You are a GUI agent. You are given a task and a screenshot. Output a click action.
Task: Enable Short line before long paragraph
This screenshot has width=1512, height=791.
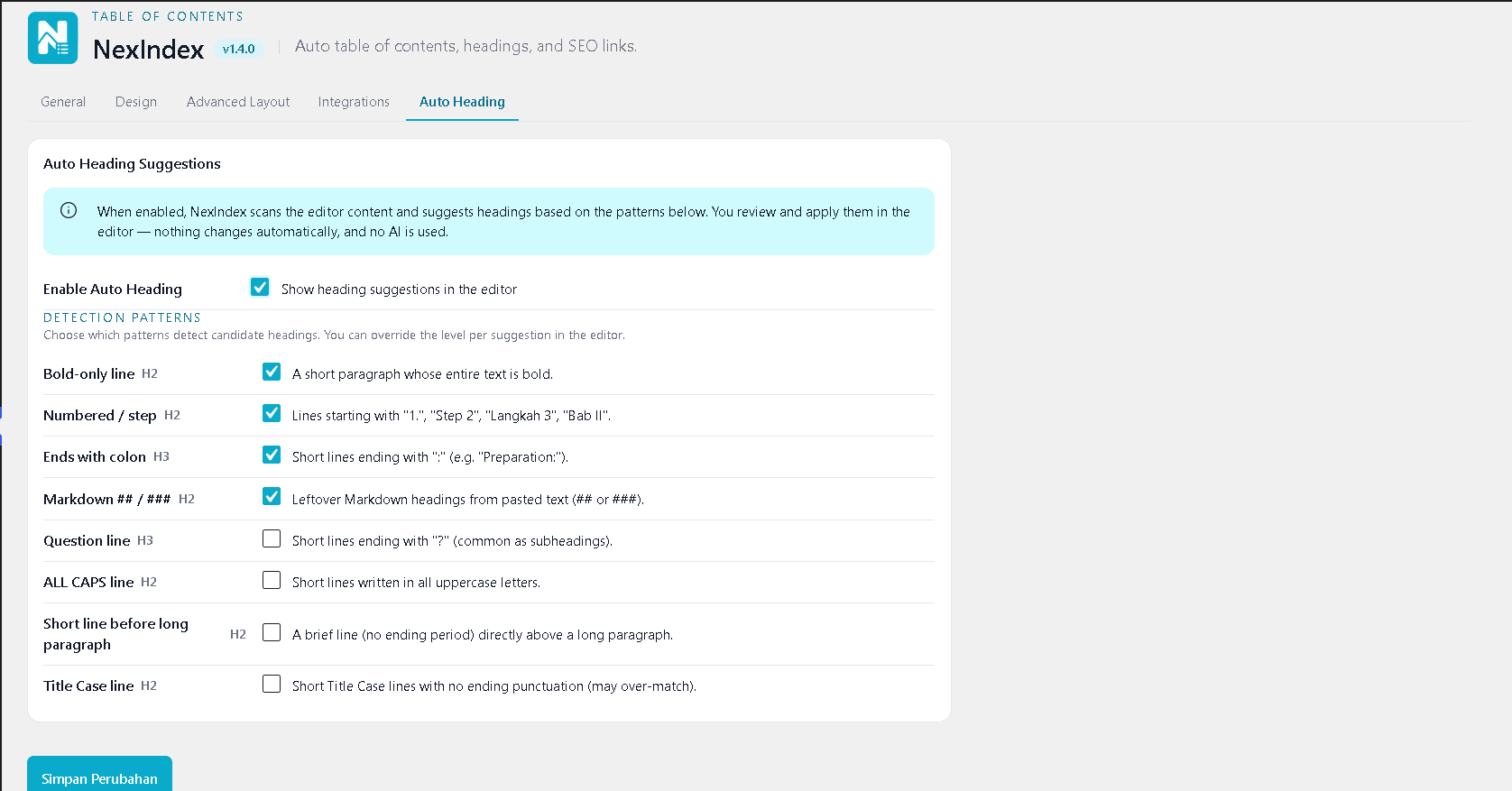pos(272,632)
